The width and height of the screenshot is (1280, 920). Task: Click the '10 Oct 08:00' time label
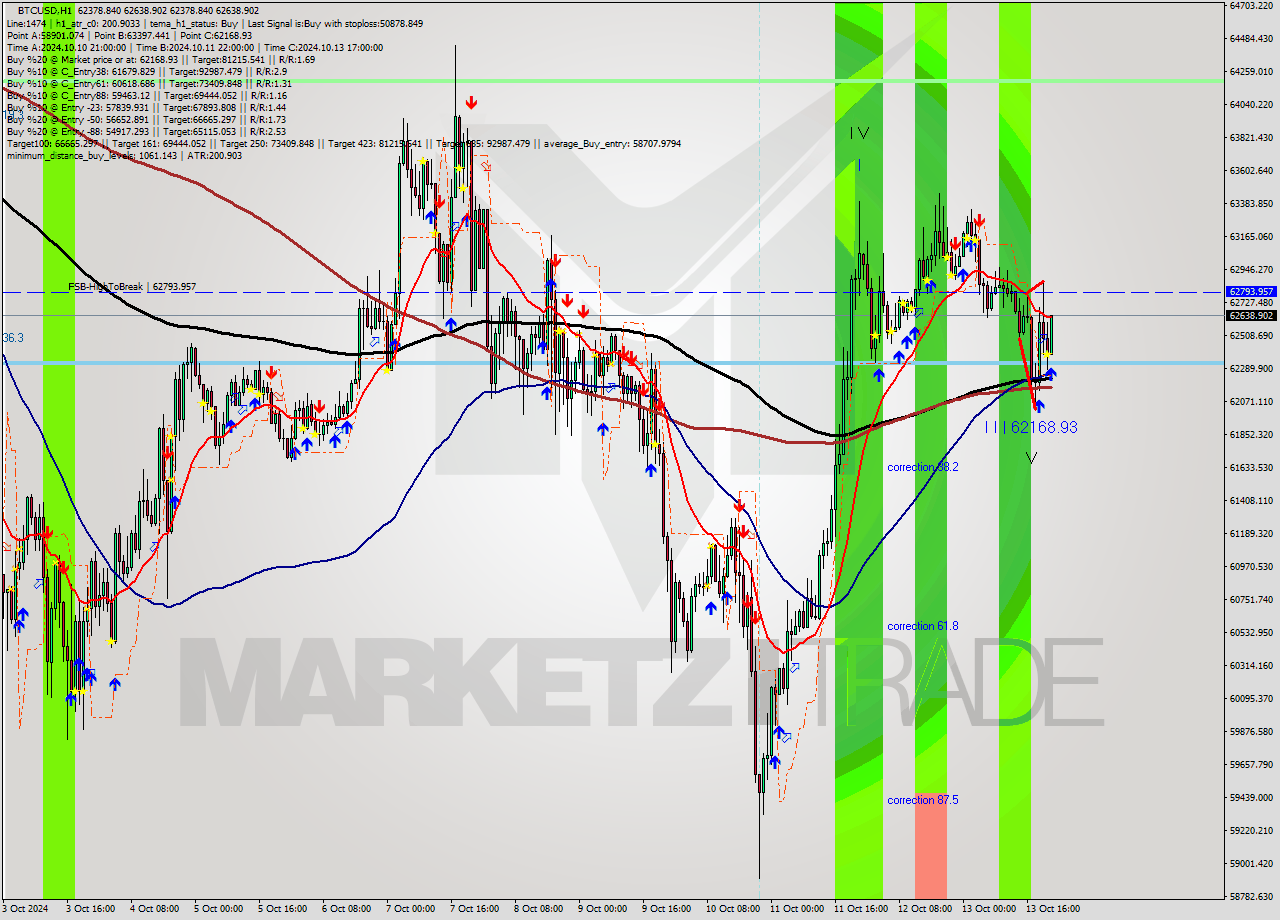point(732,909)
